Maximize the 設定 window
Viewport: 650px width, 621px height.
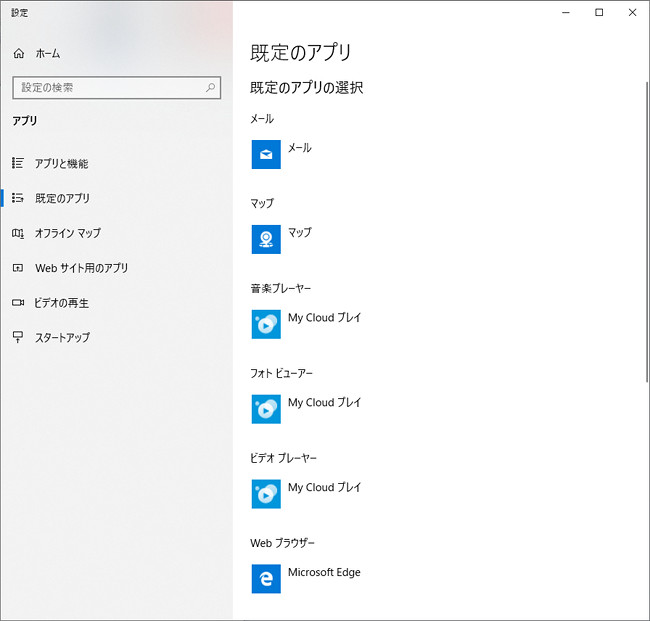[599, 12]
